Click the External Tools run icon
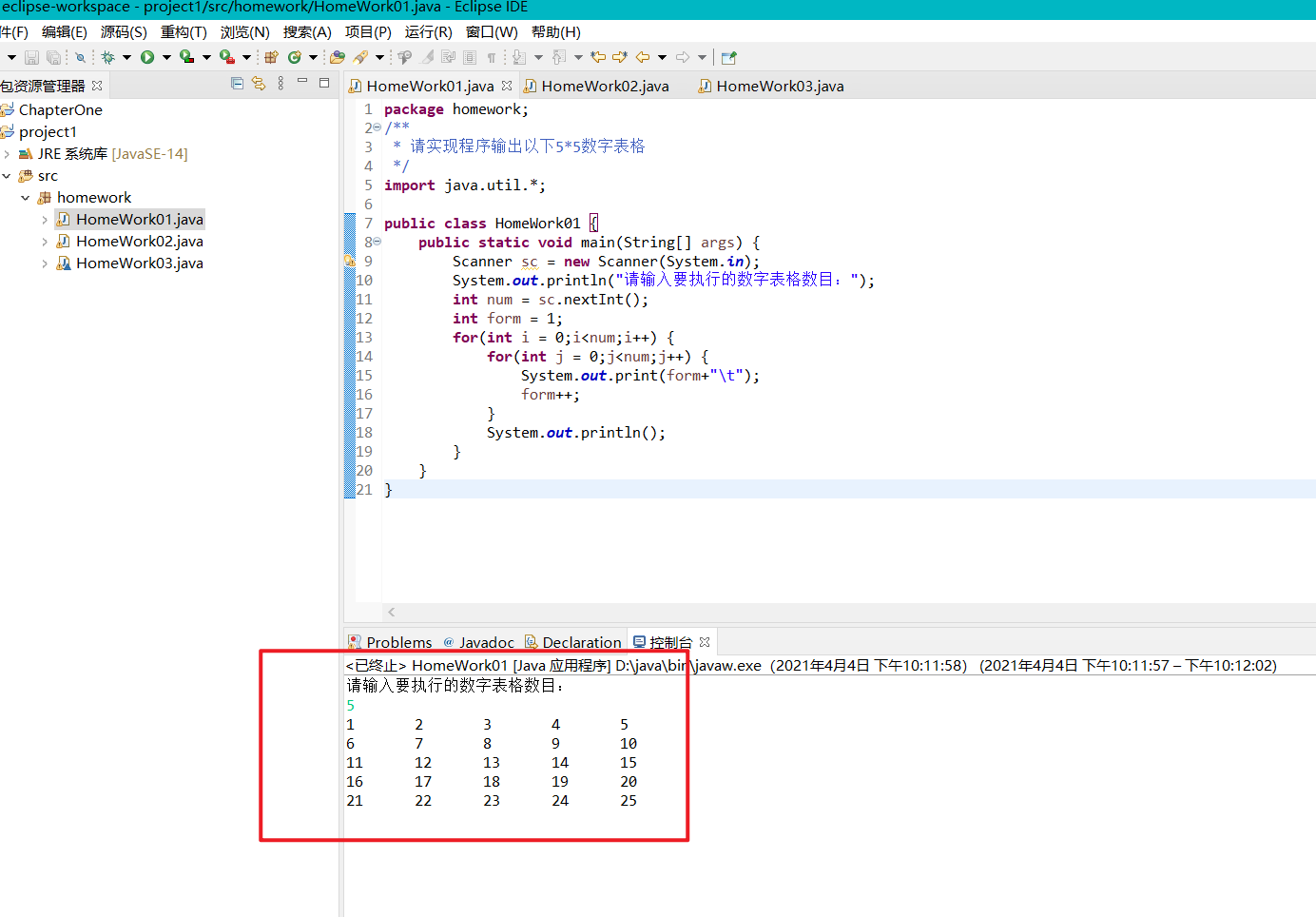 (x=226, y=57)
